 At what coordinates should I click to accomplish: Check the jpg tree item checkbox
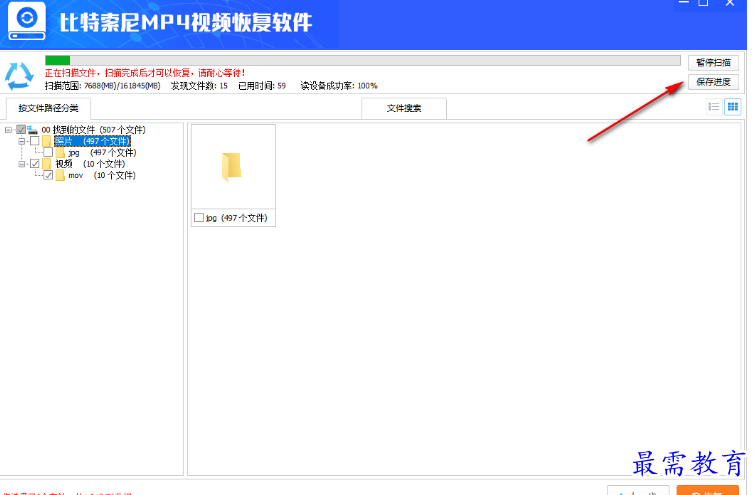point(48,152)
